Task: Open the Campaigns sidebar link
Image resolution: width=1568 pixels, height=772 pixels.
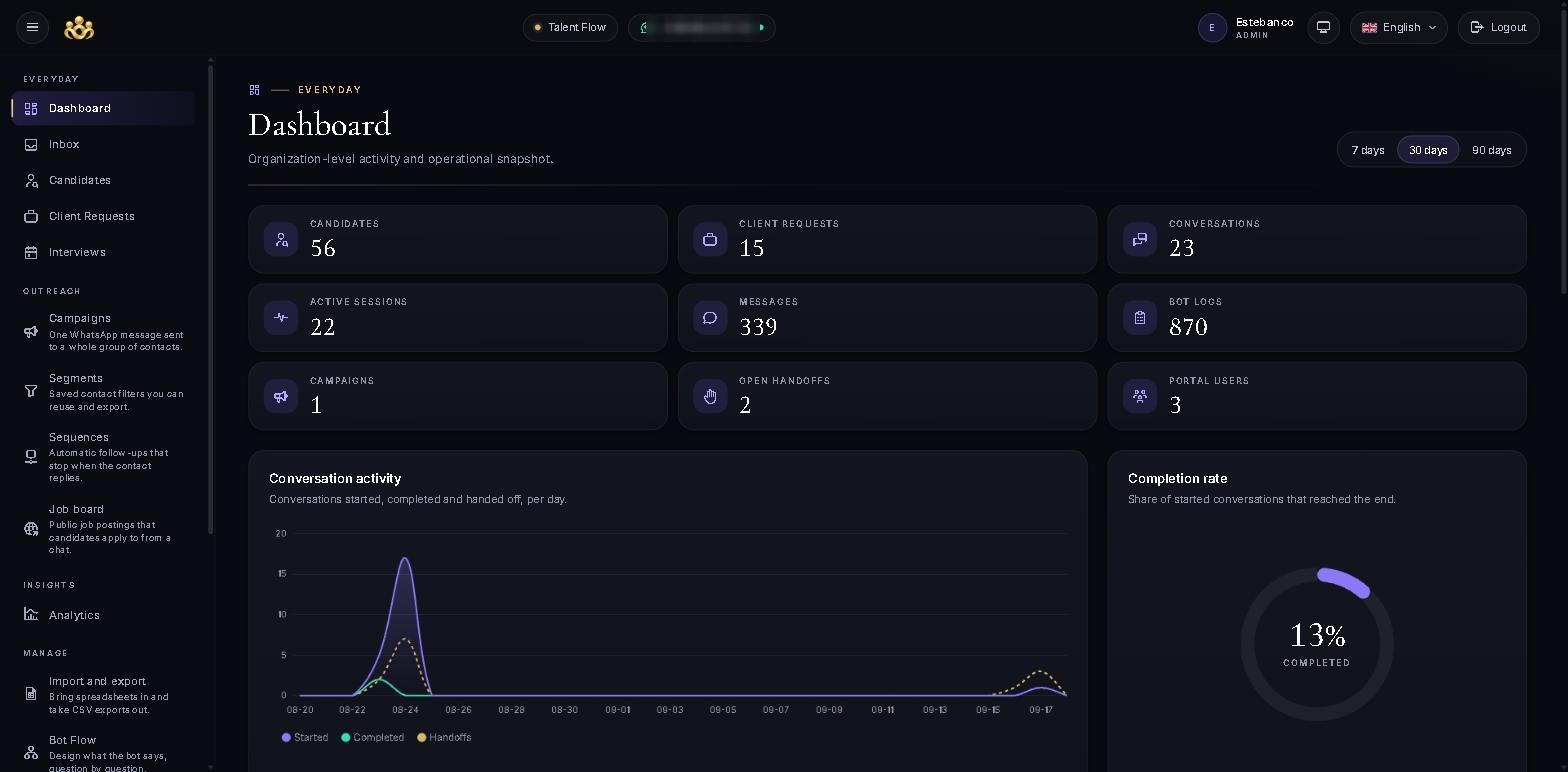Action: point(103,332)
